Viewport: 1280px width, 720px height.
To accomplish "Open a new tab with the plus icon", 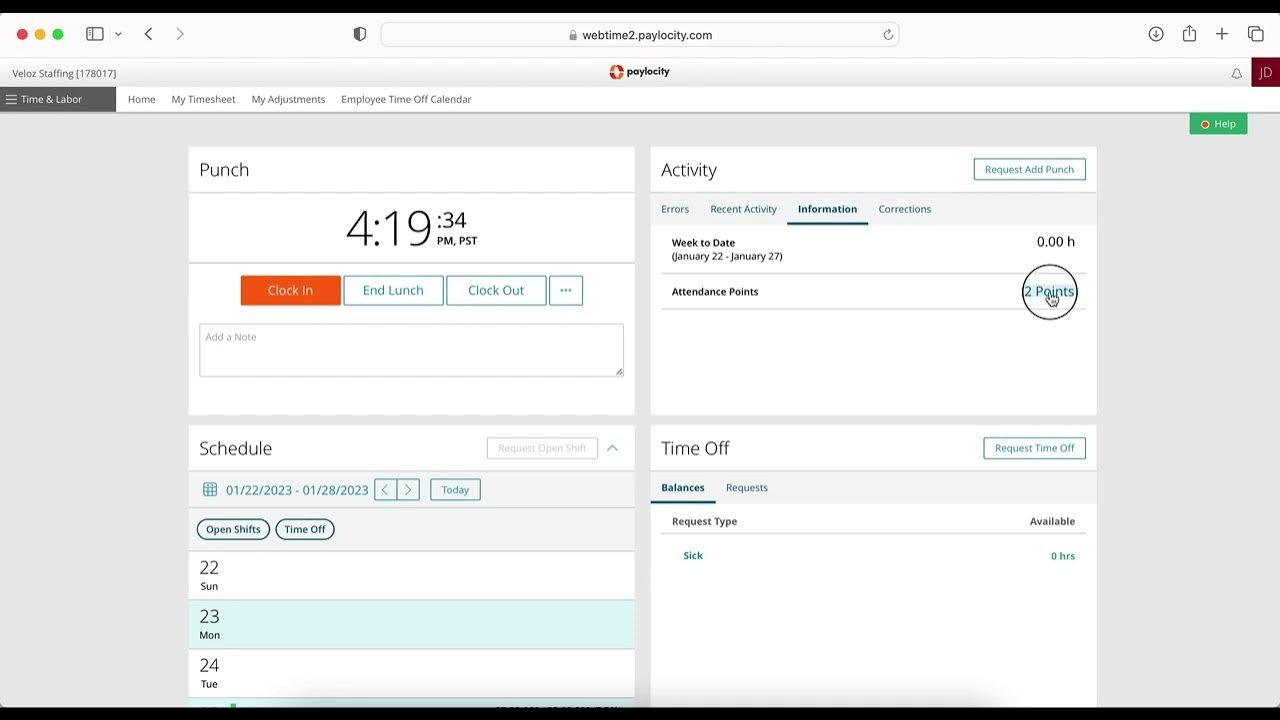I will [1222, 34].
